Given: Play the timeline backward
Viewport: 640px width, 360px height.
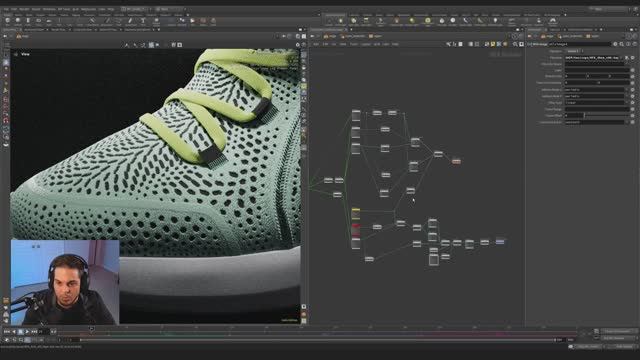Looking at the screenshot, I should coord(14,332).
